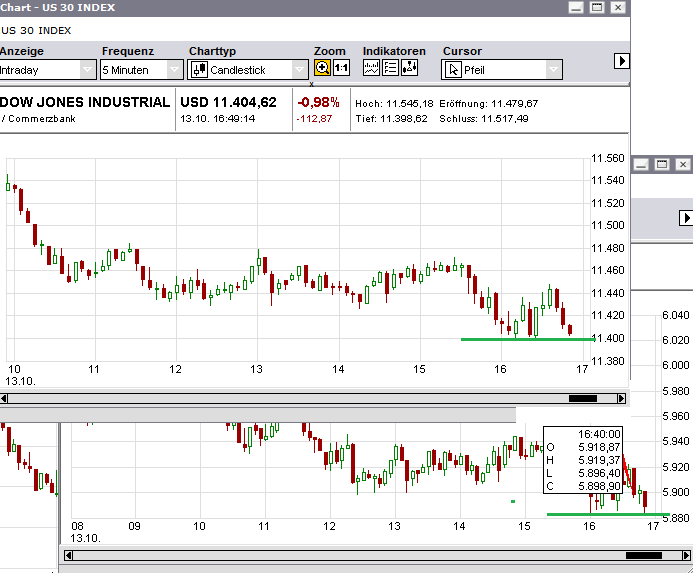This screenshot has height=573, width=693.
Task: Click the Eröffnung: 11.479,67 value
Action: click(488, 103)
